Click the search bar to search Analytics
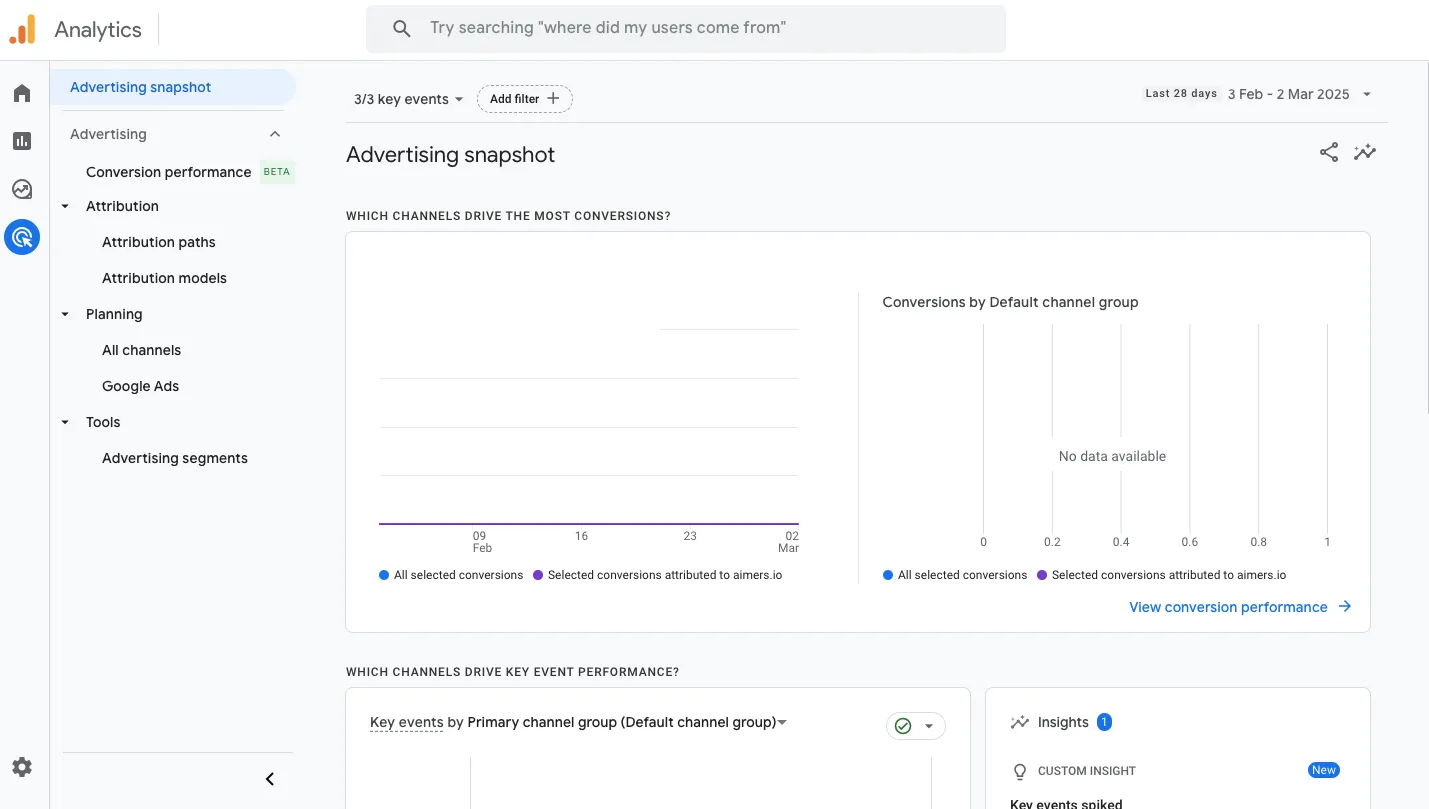Screen dimensions: 1429x809 tap(686, 28)
